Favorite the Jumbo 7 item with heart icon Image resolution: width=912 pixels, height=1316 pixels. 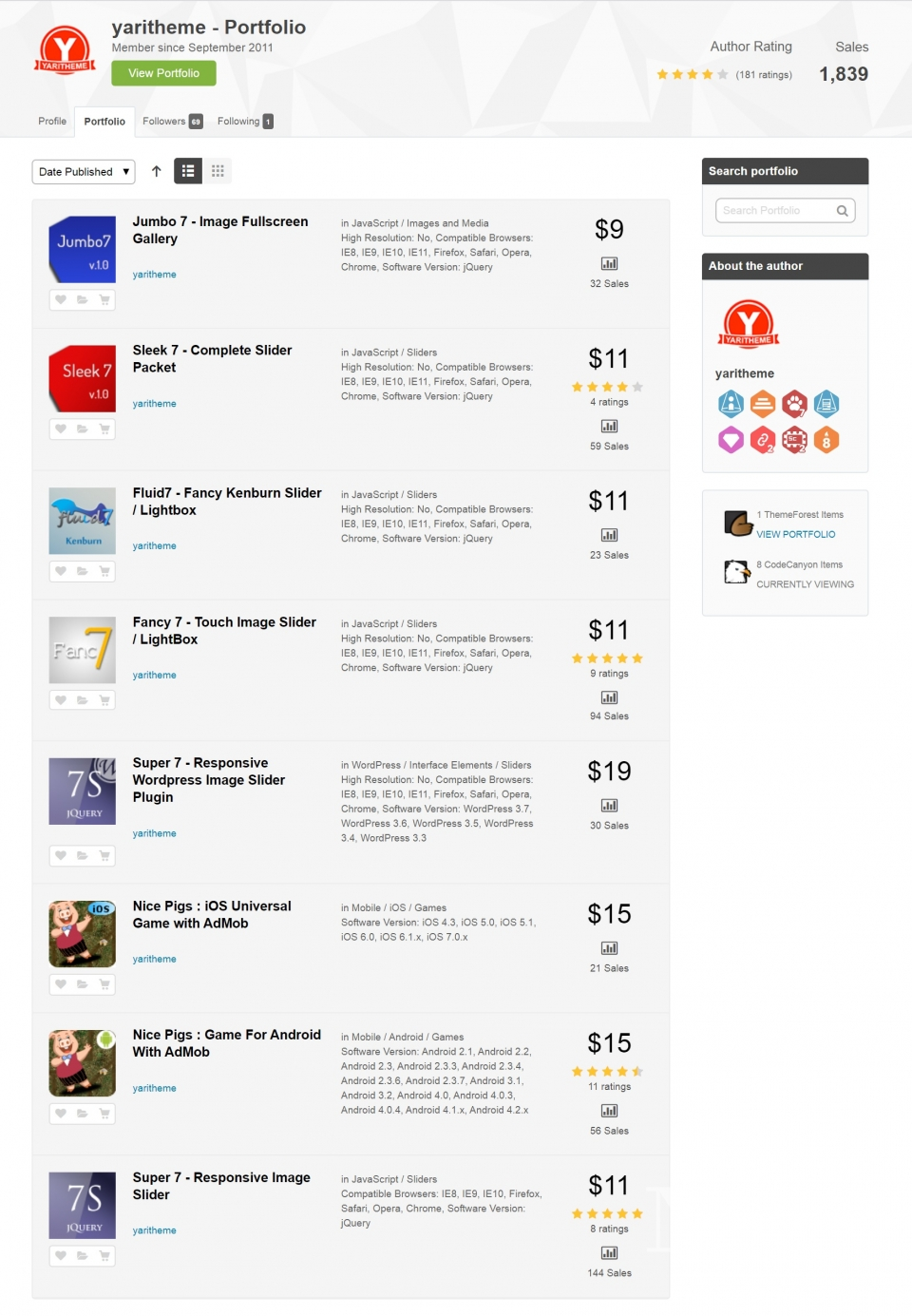61,300
